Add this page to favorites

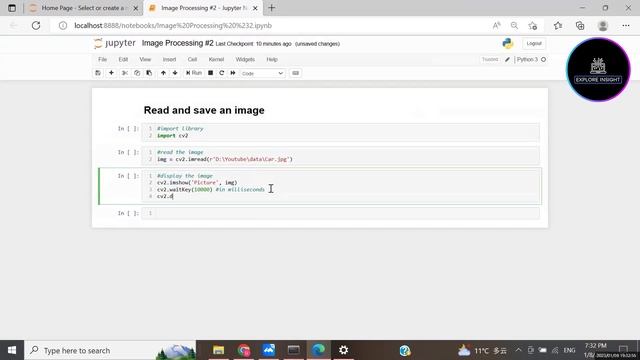pyautogui.click(x=533, y=26)
